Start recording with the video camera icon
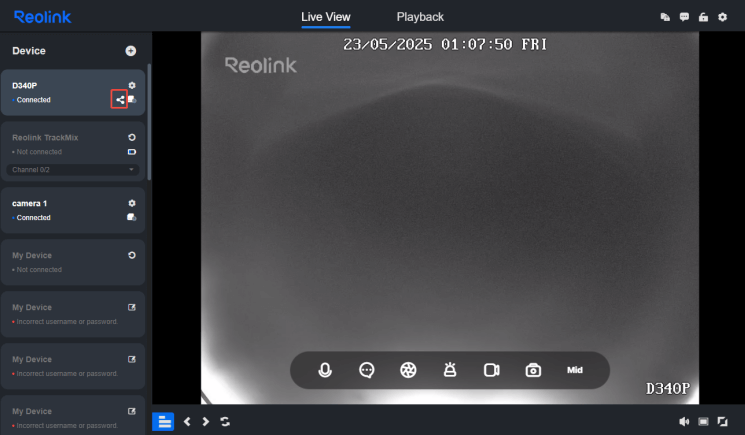 click(x=491, y=370)
